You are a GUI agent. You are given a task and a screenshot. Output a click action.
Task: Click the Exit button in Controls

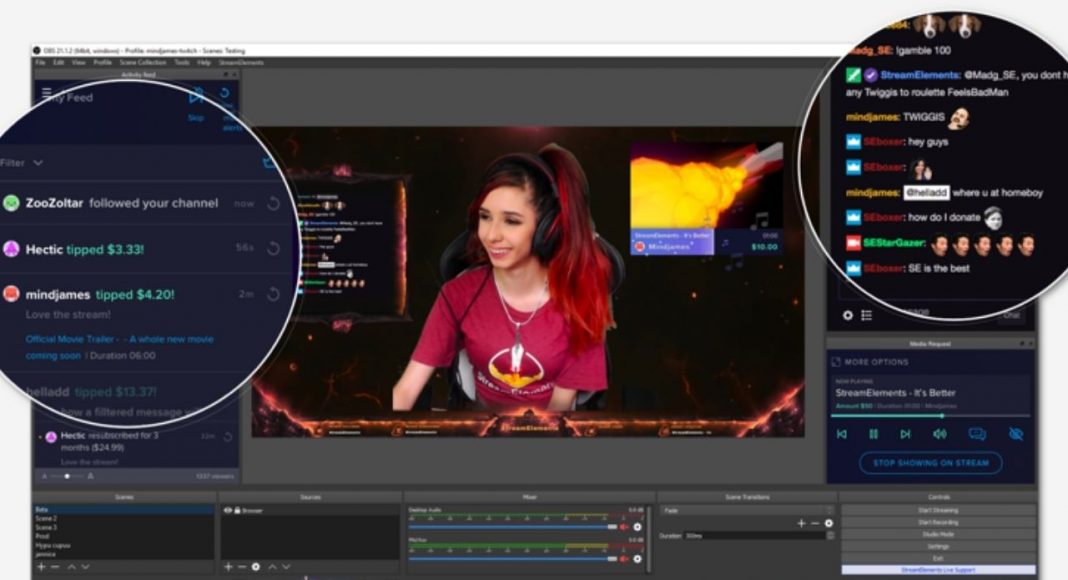(x=938, y=558)
